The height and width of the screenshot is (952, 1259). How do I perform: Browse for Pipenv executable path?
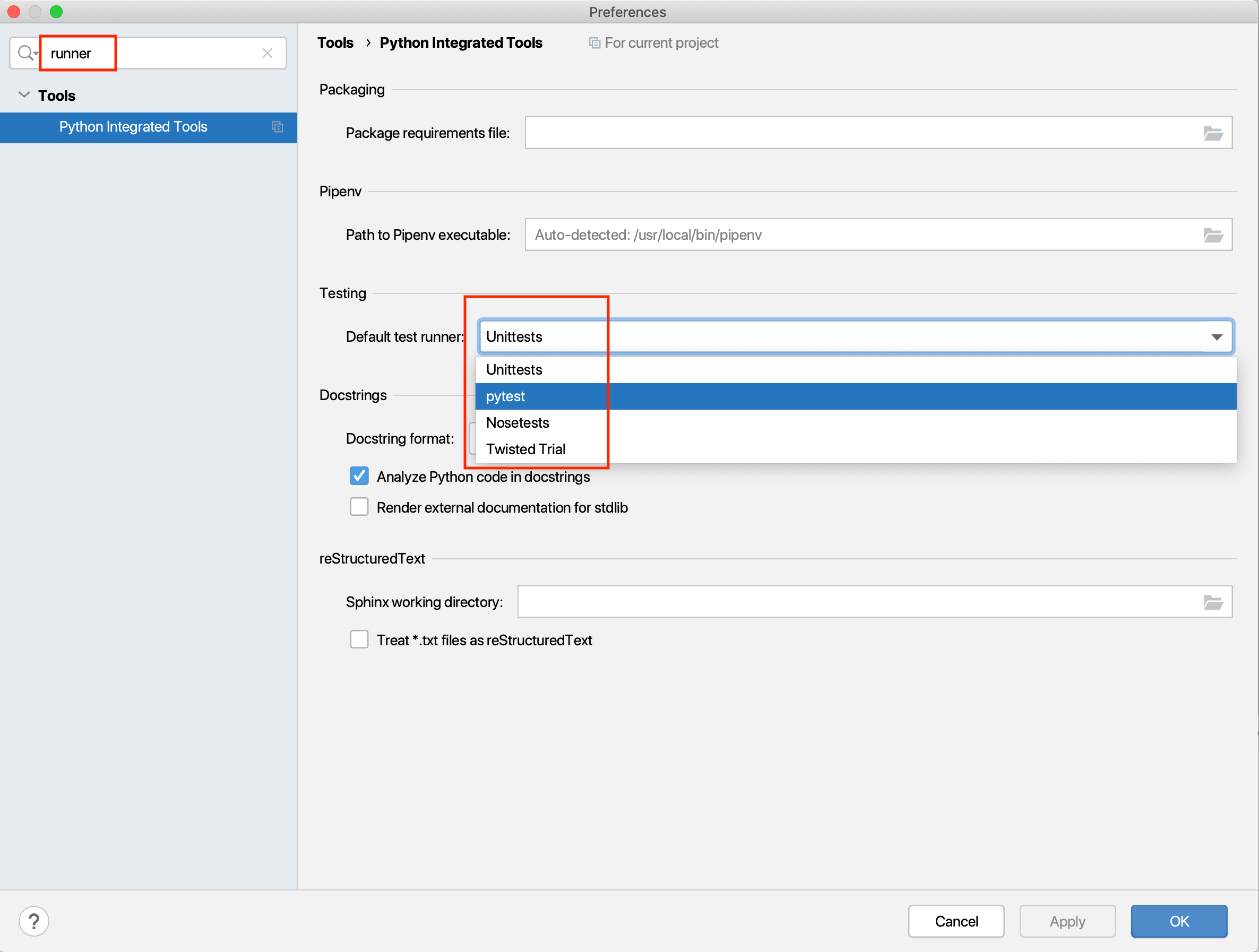[x=1213, y=235]
